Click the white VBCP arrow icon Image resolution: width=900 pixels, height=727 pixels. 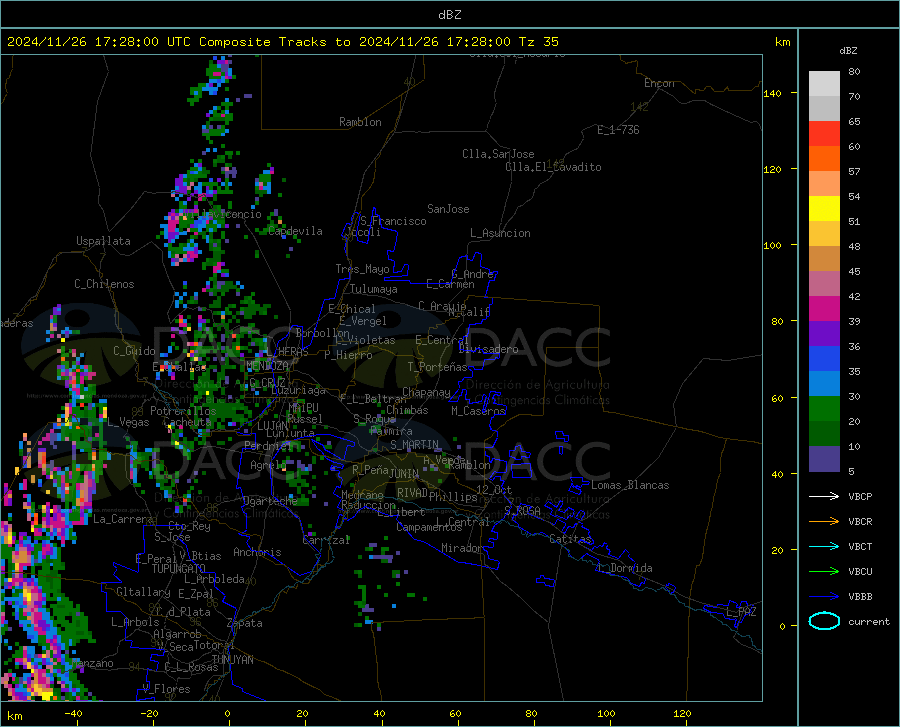click(x=824, y=496)
